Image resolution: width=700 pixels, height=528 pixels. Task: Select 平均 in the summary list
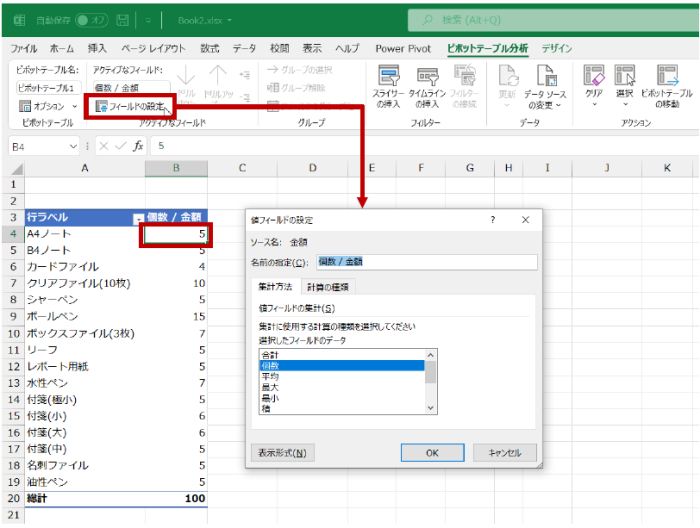[270, 376]
